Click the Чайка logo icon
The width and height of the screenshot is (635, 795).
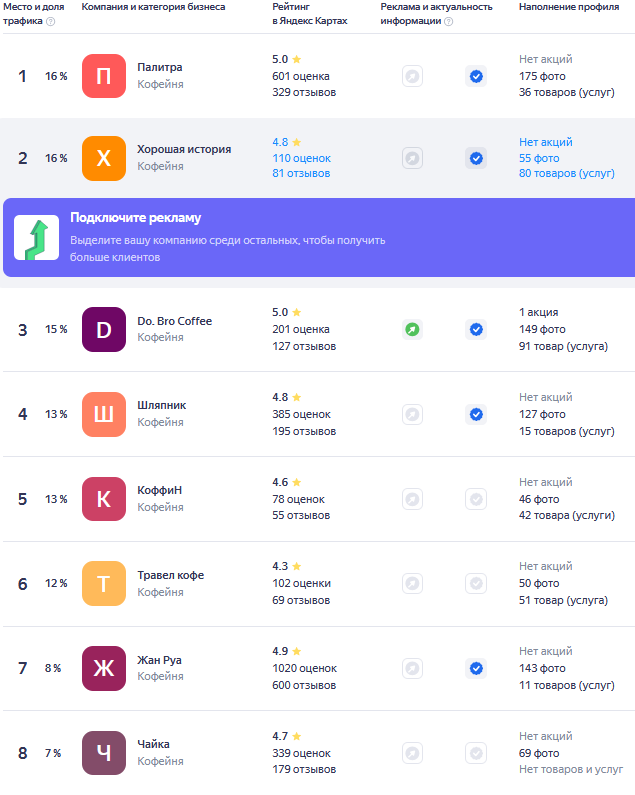[x=104, y=753]
